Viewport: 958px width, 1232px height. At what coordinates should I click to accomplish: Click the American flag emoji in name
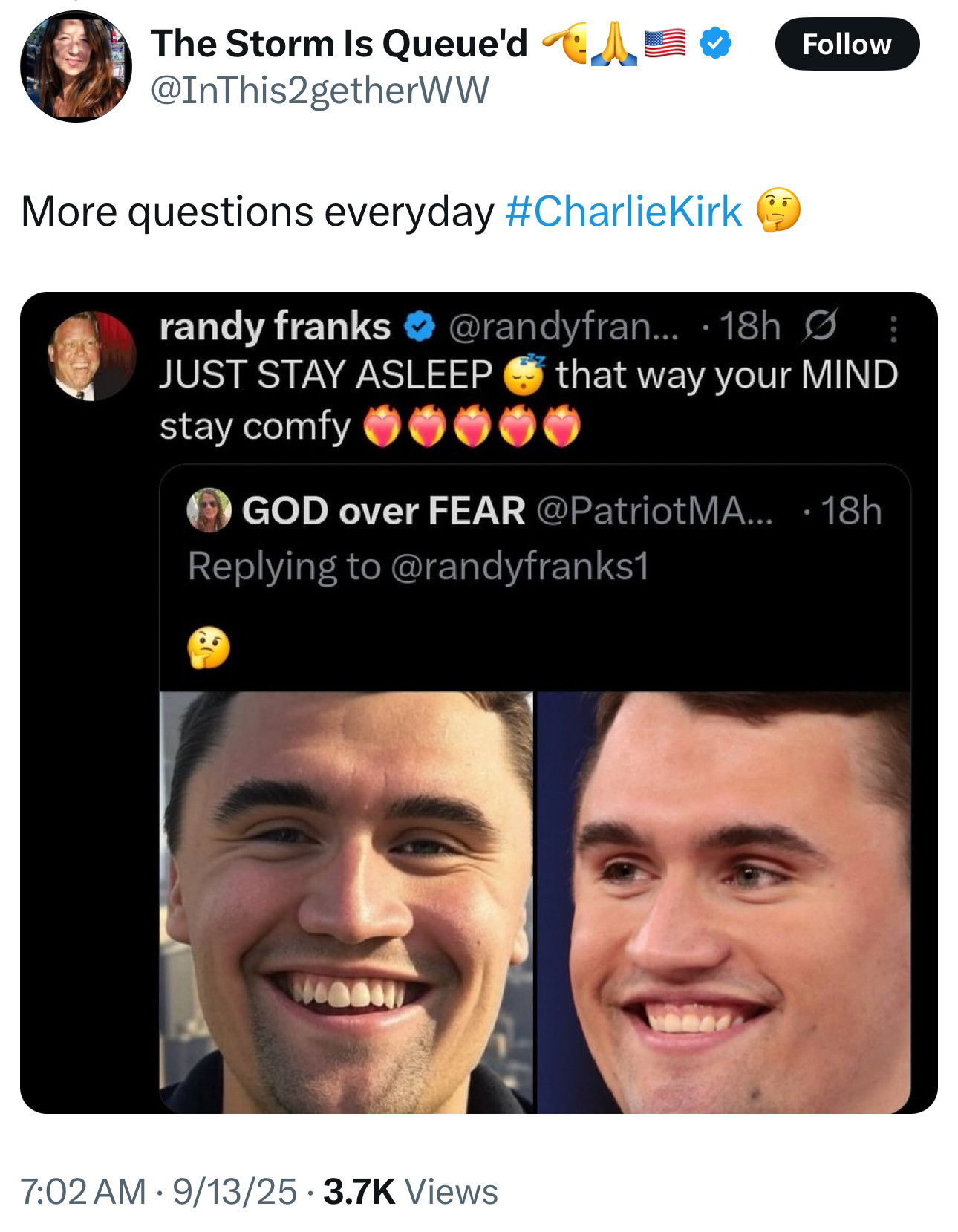coord(665,43)
